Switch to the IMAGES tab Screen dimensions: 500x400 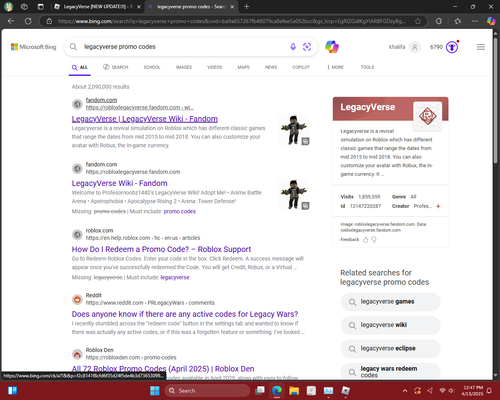184,67
